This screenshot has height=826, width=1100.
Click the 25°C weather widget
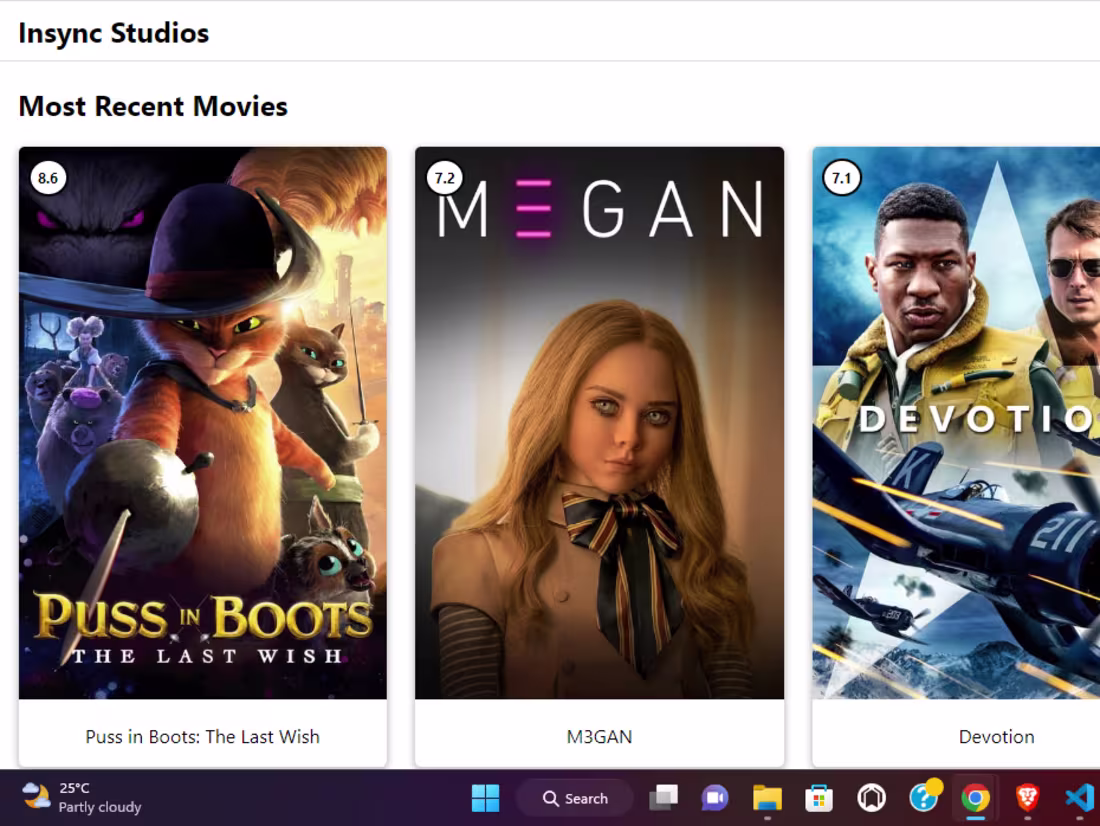click(60, 798)
